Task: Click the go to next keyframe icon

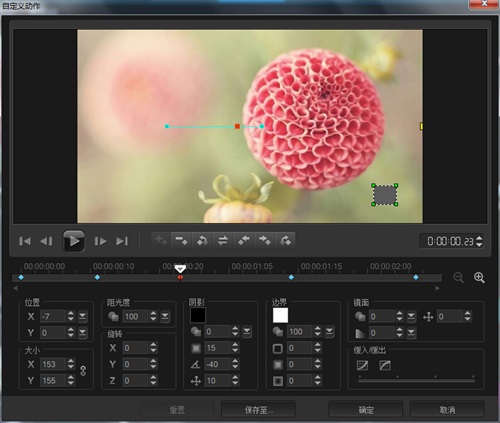Action: [265, 240]
